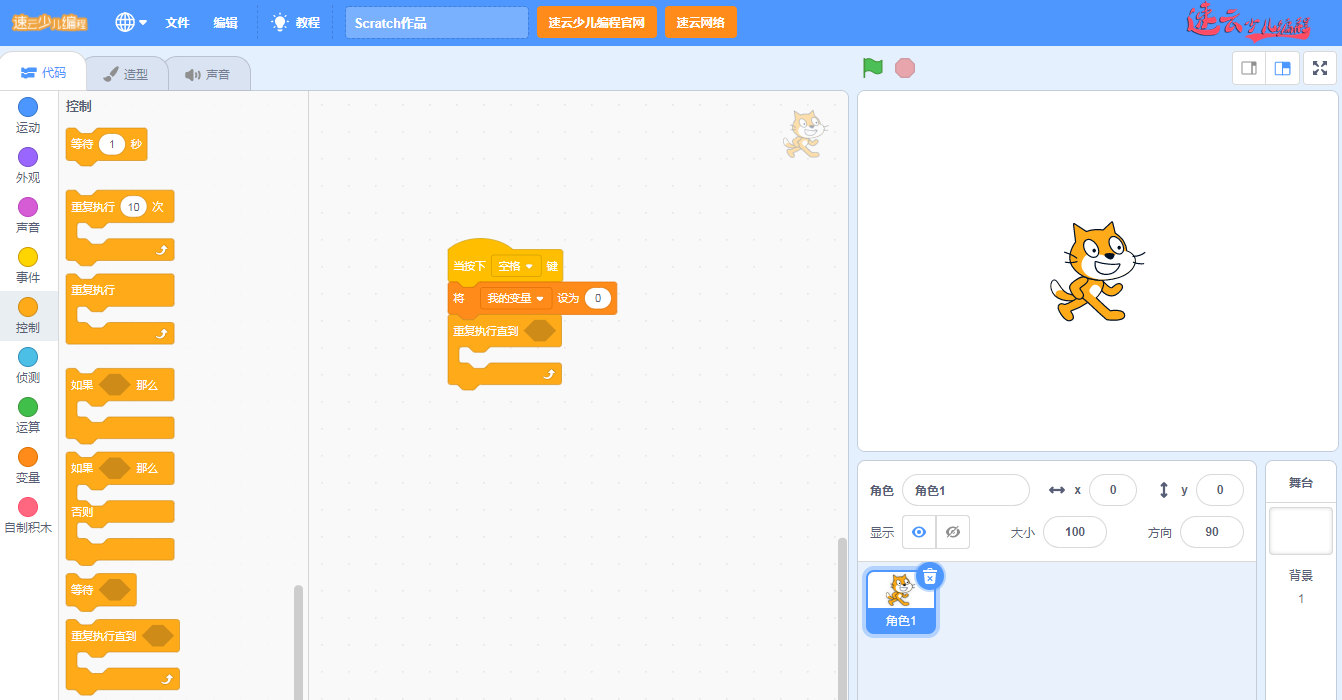Viewport: 1342px width, 700px height.
Task: Click 速云少儿编程官网 button
Action: [597, 22]
